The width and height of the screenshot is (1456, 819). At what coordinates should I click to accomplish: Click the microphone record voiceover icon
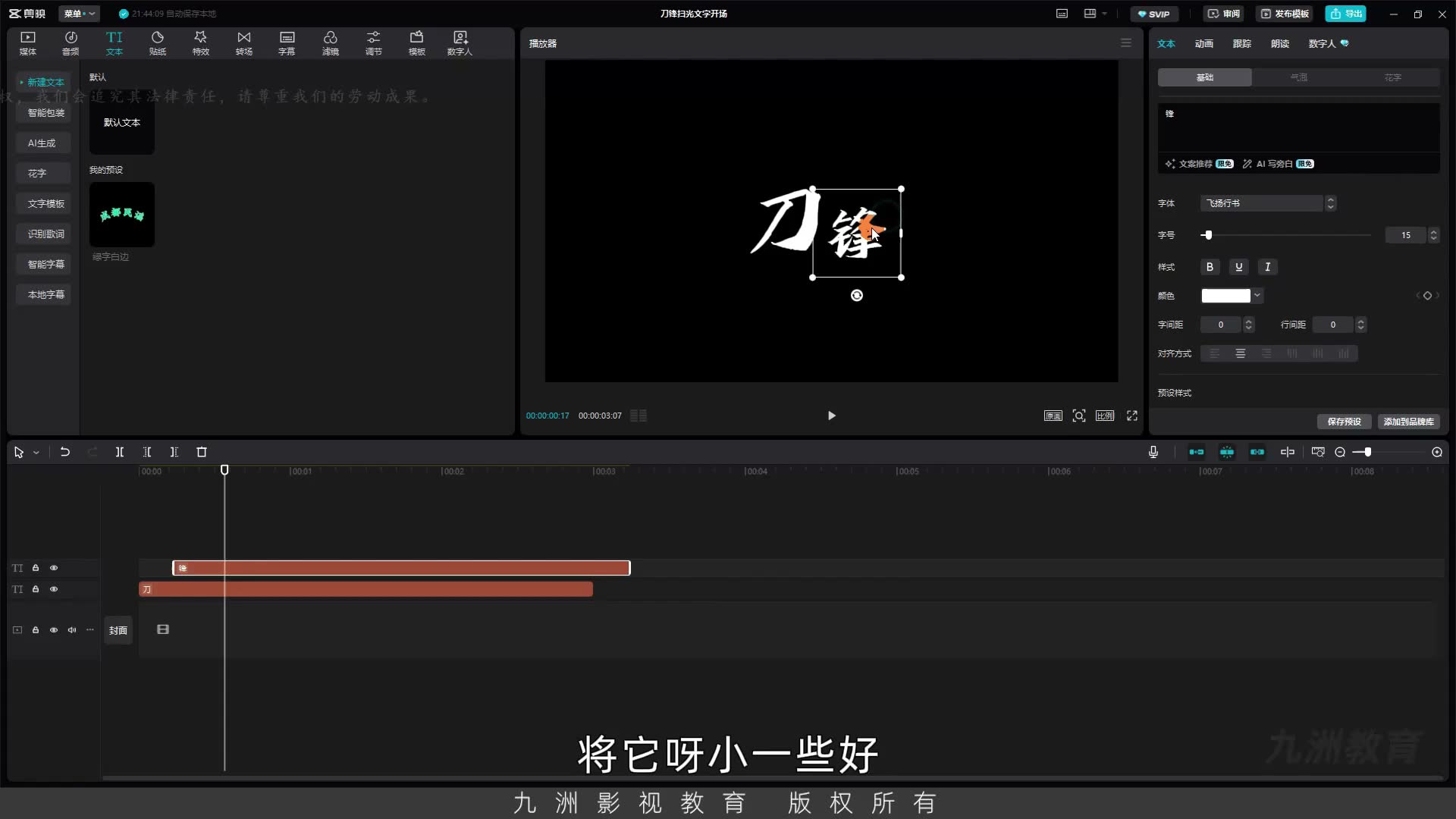click(x=1153, y=452)
